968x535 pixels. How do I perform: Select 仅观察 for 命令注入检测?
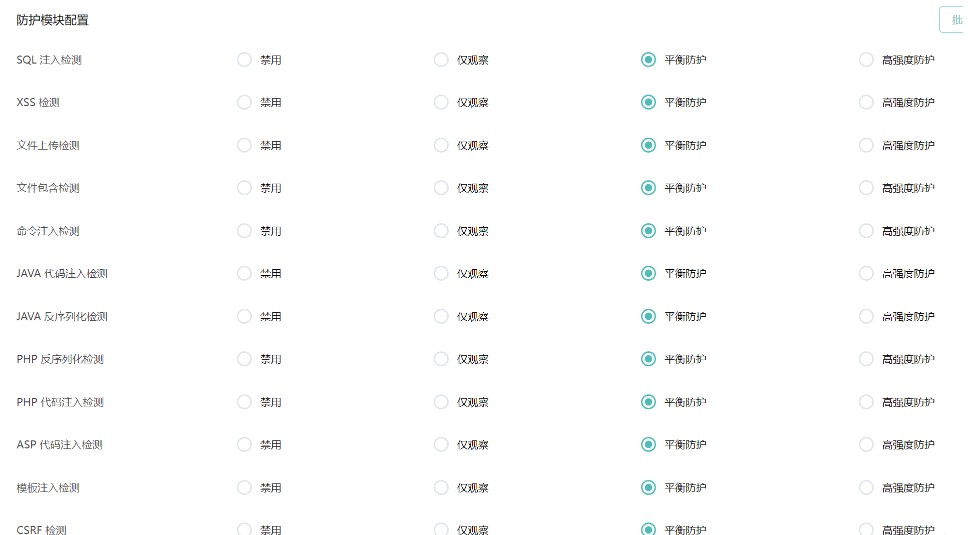click(x=441, y=231)
